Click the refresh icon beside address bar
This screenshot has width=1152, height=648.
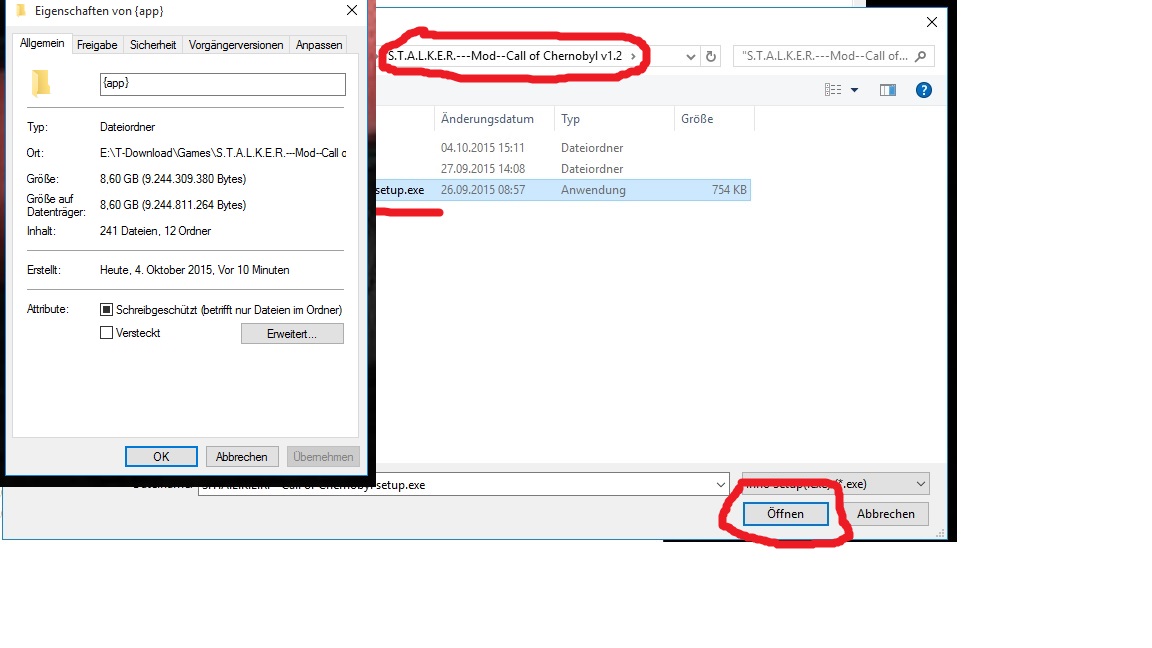pyautogui.click(x=710, y=57)
